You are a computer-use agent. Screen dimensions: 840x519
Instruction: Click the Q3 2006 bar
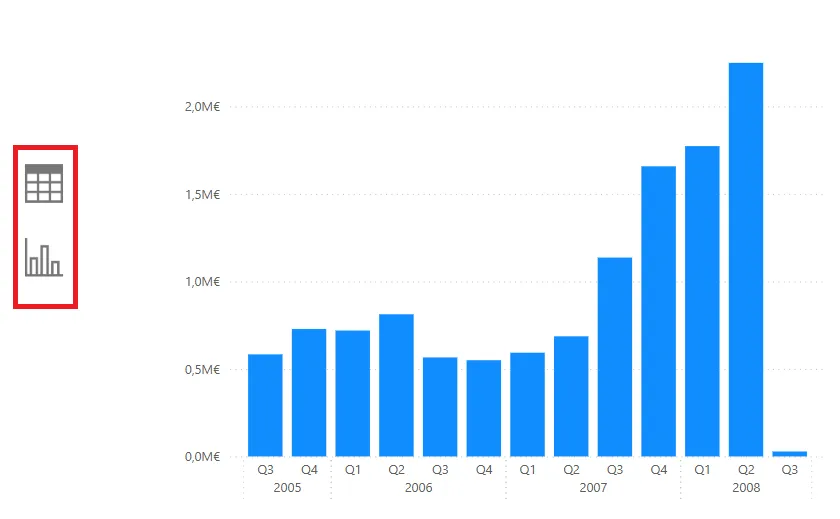click(x=440, y=406)
